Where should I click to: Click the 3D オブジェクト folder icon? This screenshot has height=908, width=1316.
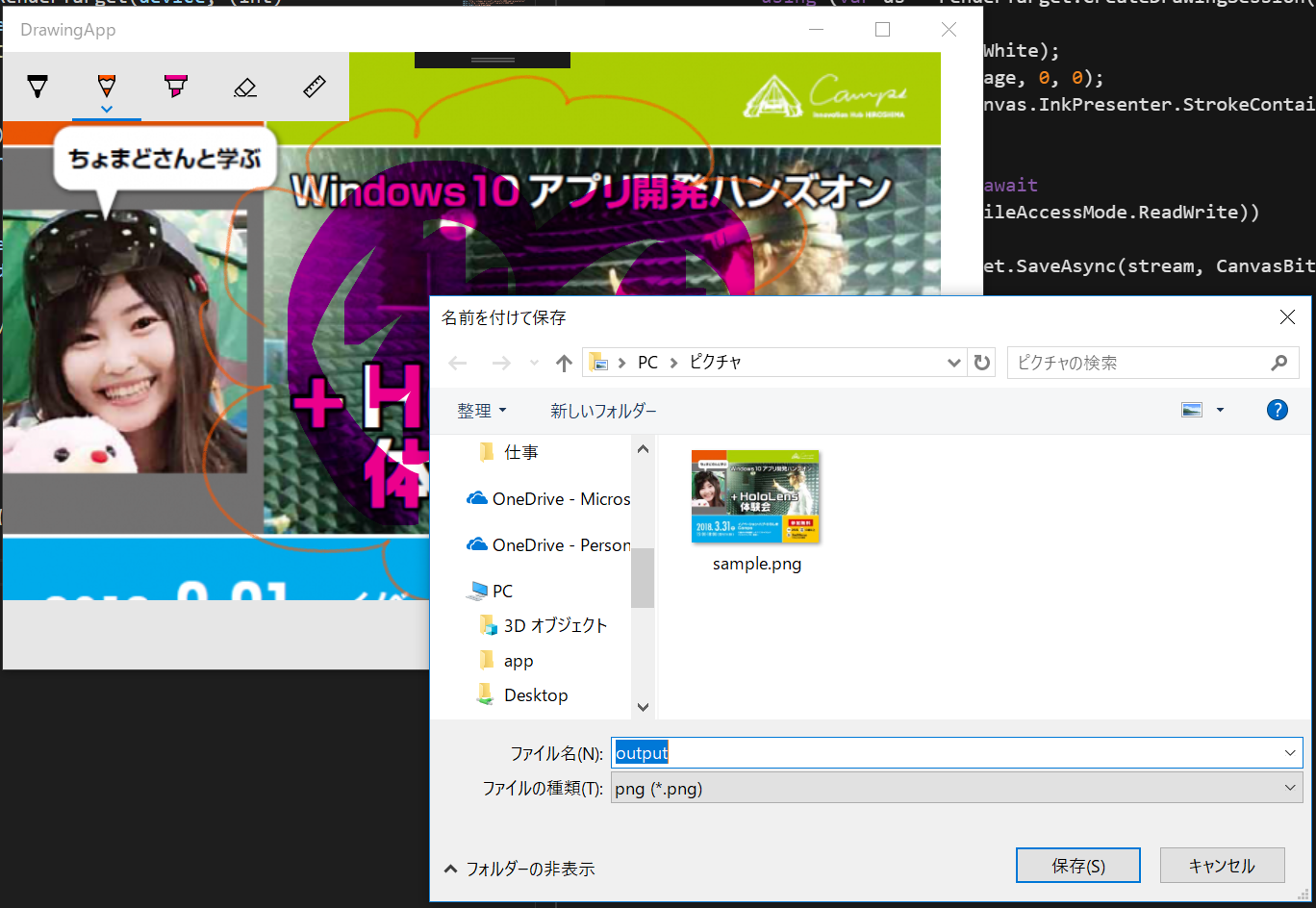[488, 625]
